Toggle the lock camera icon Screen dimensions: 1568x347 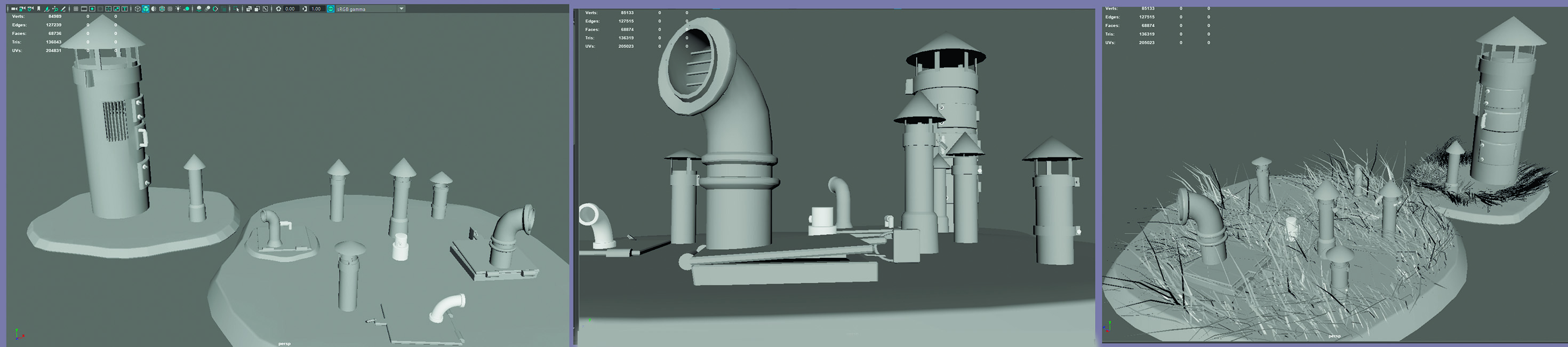pos(22,9)
